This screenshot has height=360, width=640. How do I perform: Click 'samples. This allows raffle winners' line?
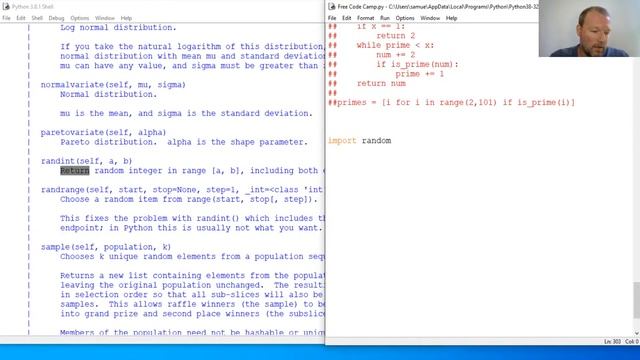(x=192, y=304)
